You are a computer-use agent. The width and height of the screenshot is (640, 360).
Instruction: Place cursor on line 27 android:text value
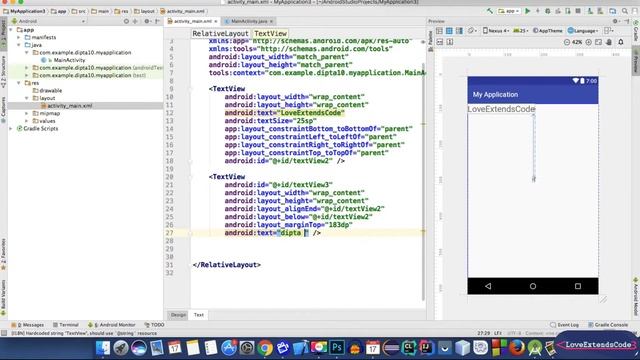tap(292, 233)
